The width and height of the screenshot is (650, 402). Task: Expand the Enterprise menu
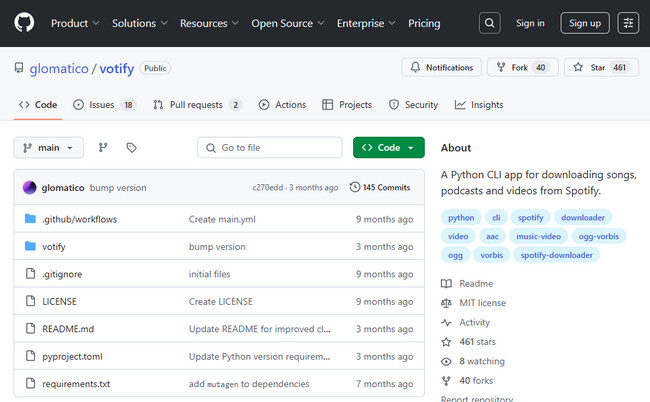coord(366,23)
